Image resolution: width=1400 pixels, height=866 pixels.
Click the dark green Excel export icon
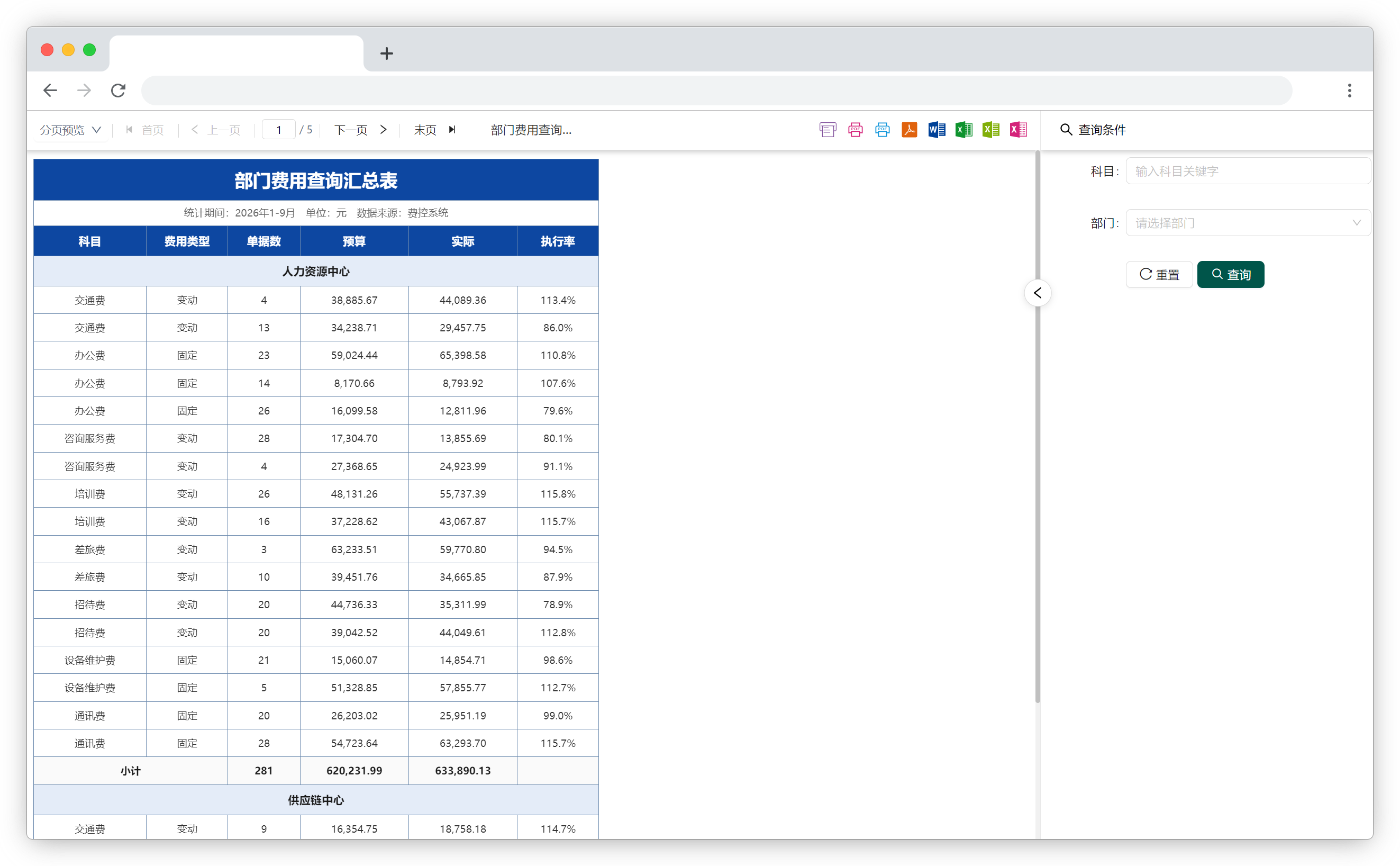964,130
